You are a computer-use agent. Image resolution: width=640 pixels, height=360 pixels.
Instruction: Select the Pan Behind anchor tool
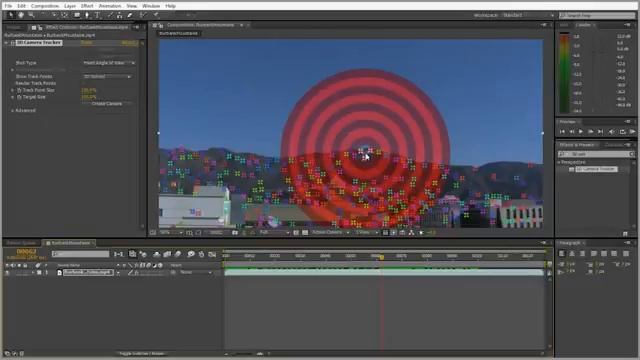coord(64,15)
